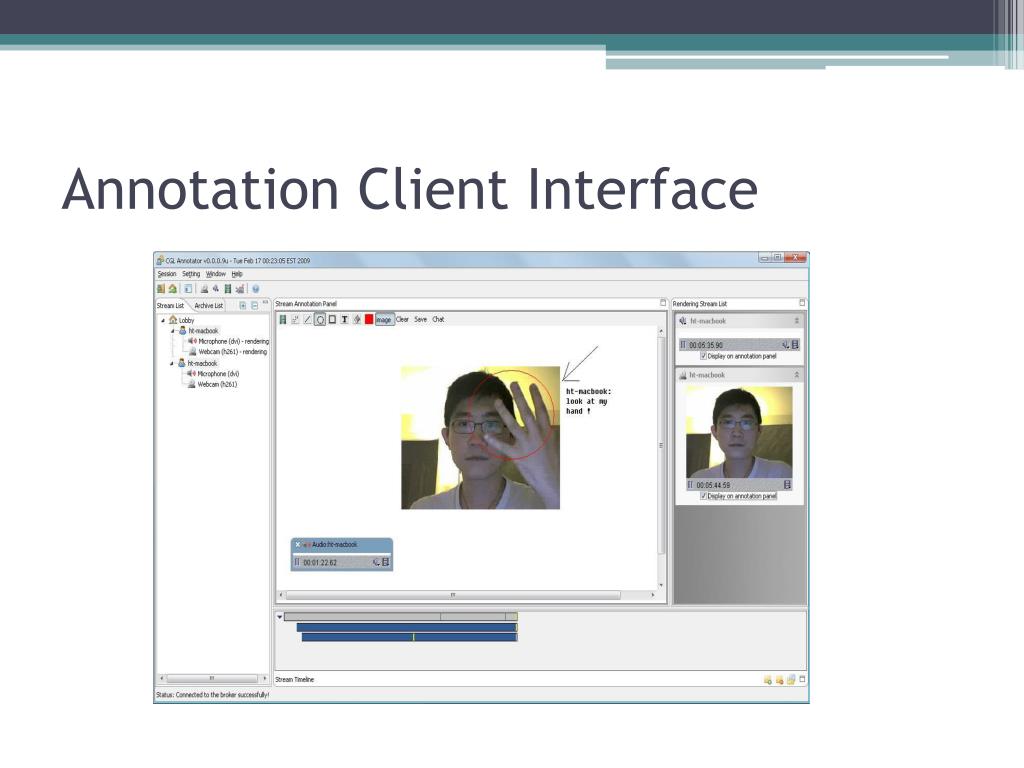Click the green house icon in main toolbar
The height and width of the screenshot is (768, 1024).
172,289
